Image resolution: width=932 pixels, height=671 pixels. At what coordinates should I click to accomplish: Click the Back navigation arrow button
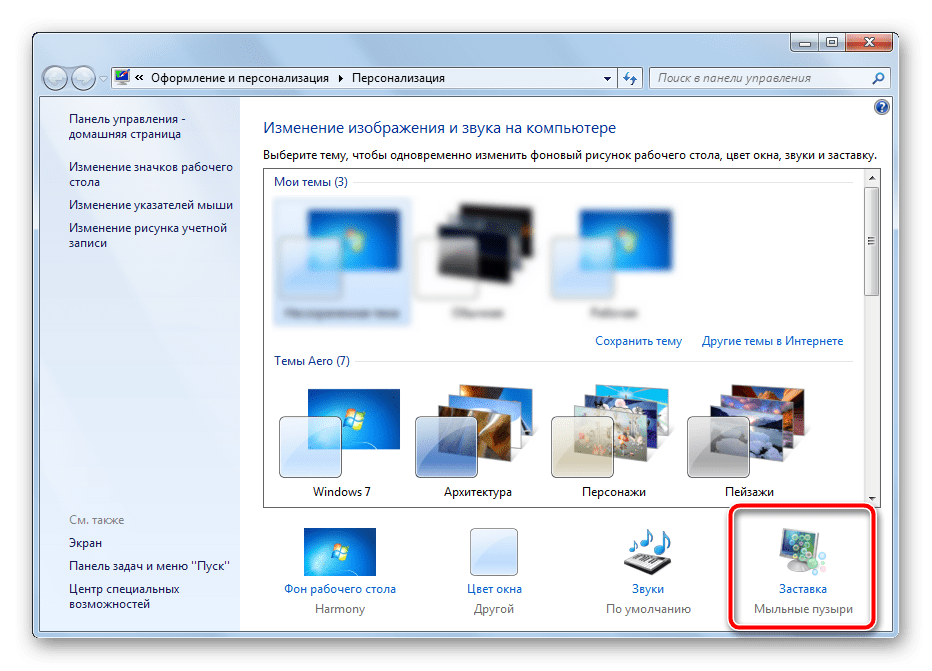coord(55,78)
